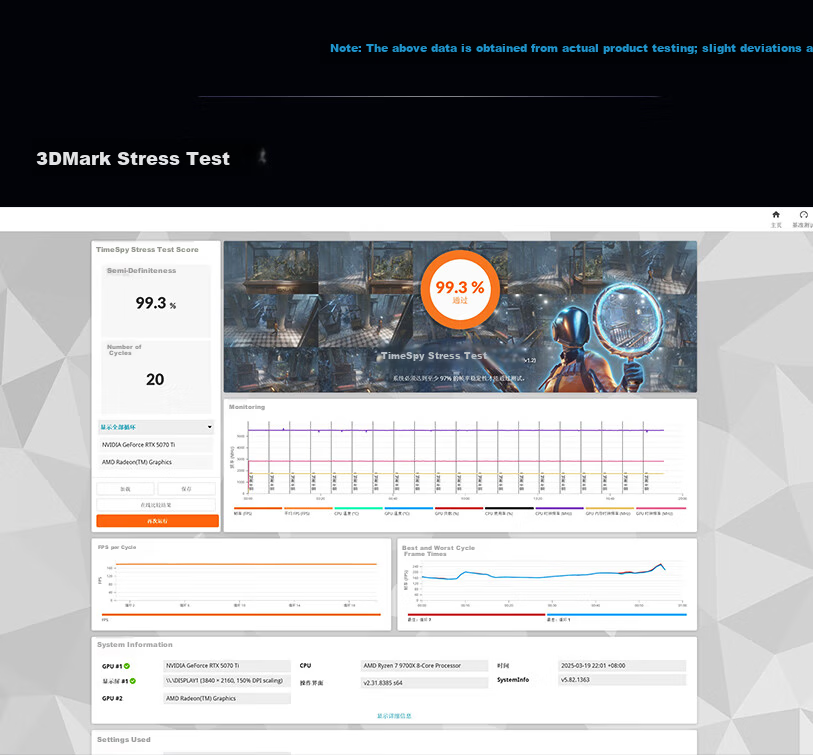
Task: Toggle the red legend bar under the Frame Times chart
Action: (476, 614)
